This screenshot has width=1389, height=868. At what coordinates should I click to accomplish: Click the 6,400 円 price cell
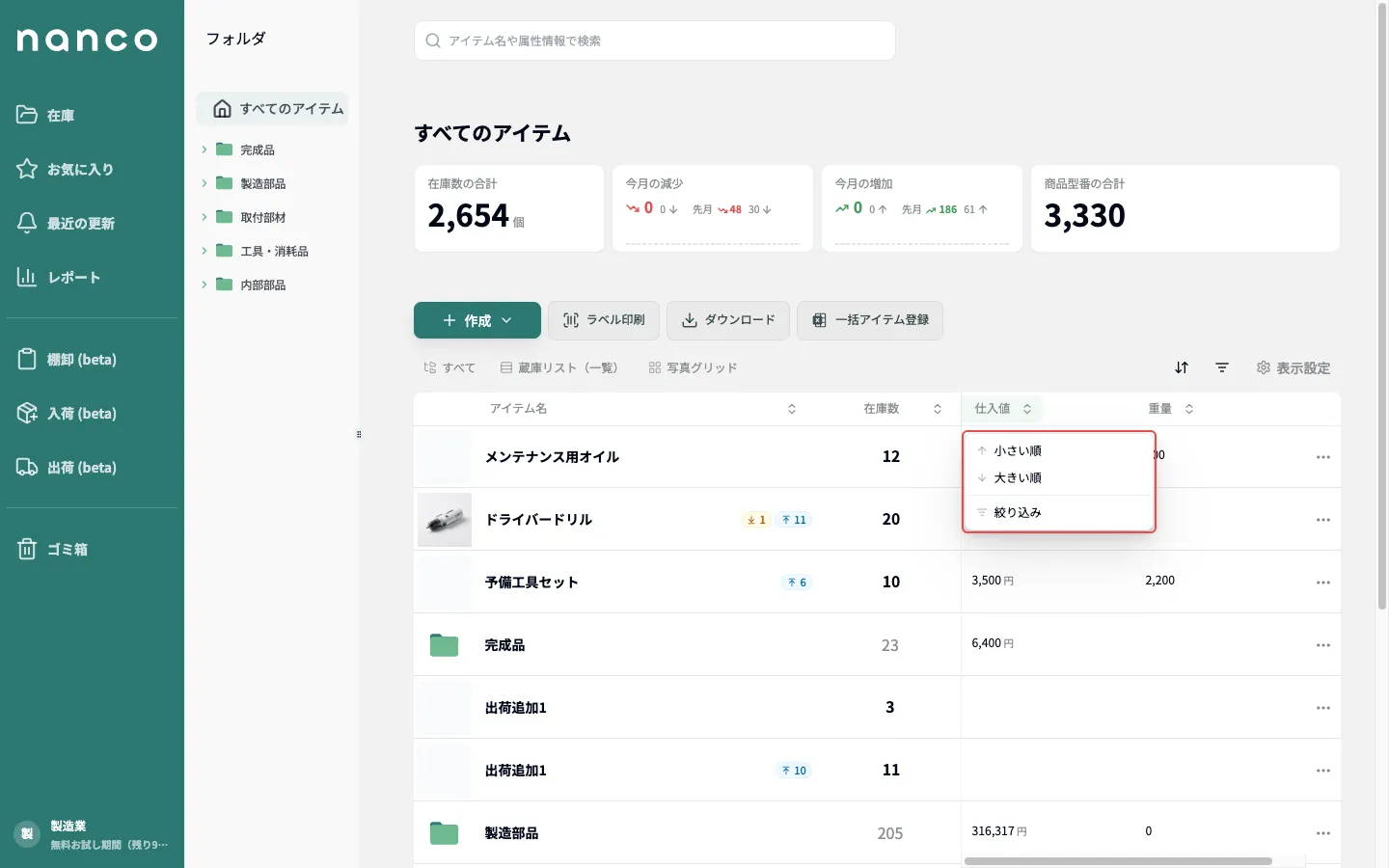coord(993,643)
